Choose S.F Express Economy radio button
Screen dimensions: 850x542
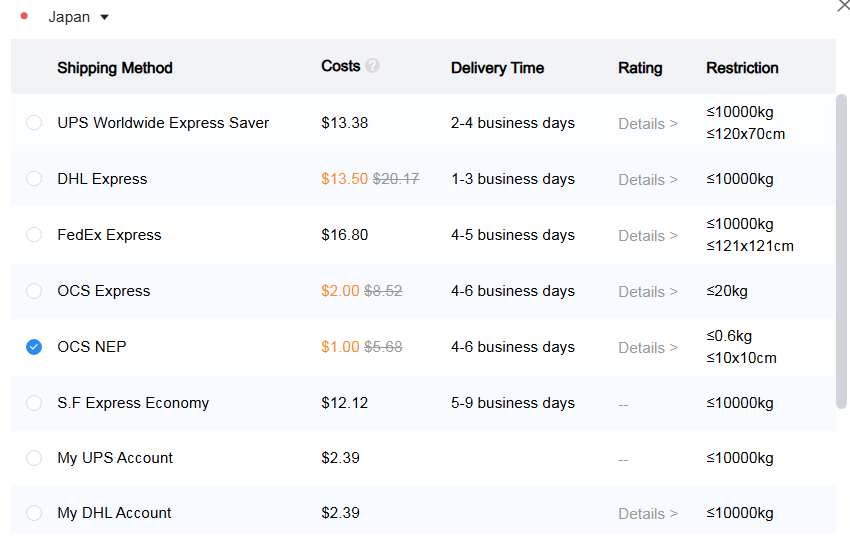[x=34, y=403]
